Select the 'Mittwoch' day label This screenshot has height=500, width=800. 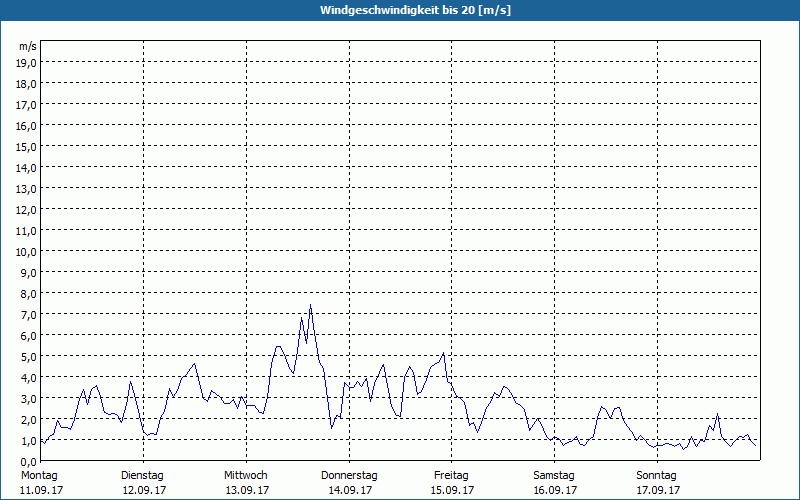coord(246,475)
